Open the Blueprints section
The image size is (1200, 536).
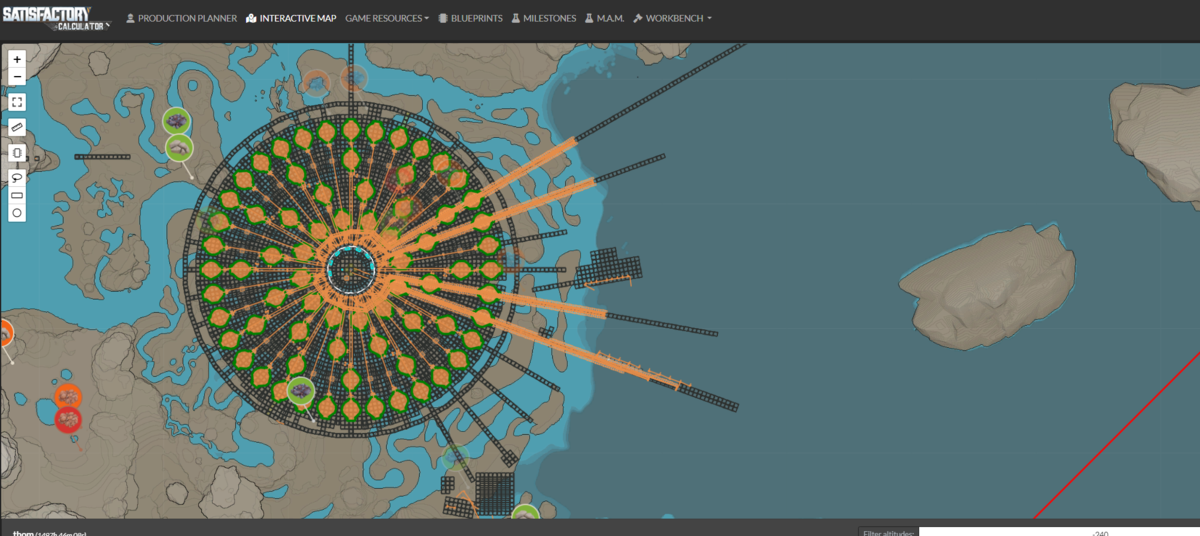pos(471,18)
